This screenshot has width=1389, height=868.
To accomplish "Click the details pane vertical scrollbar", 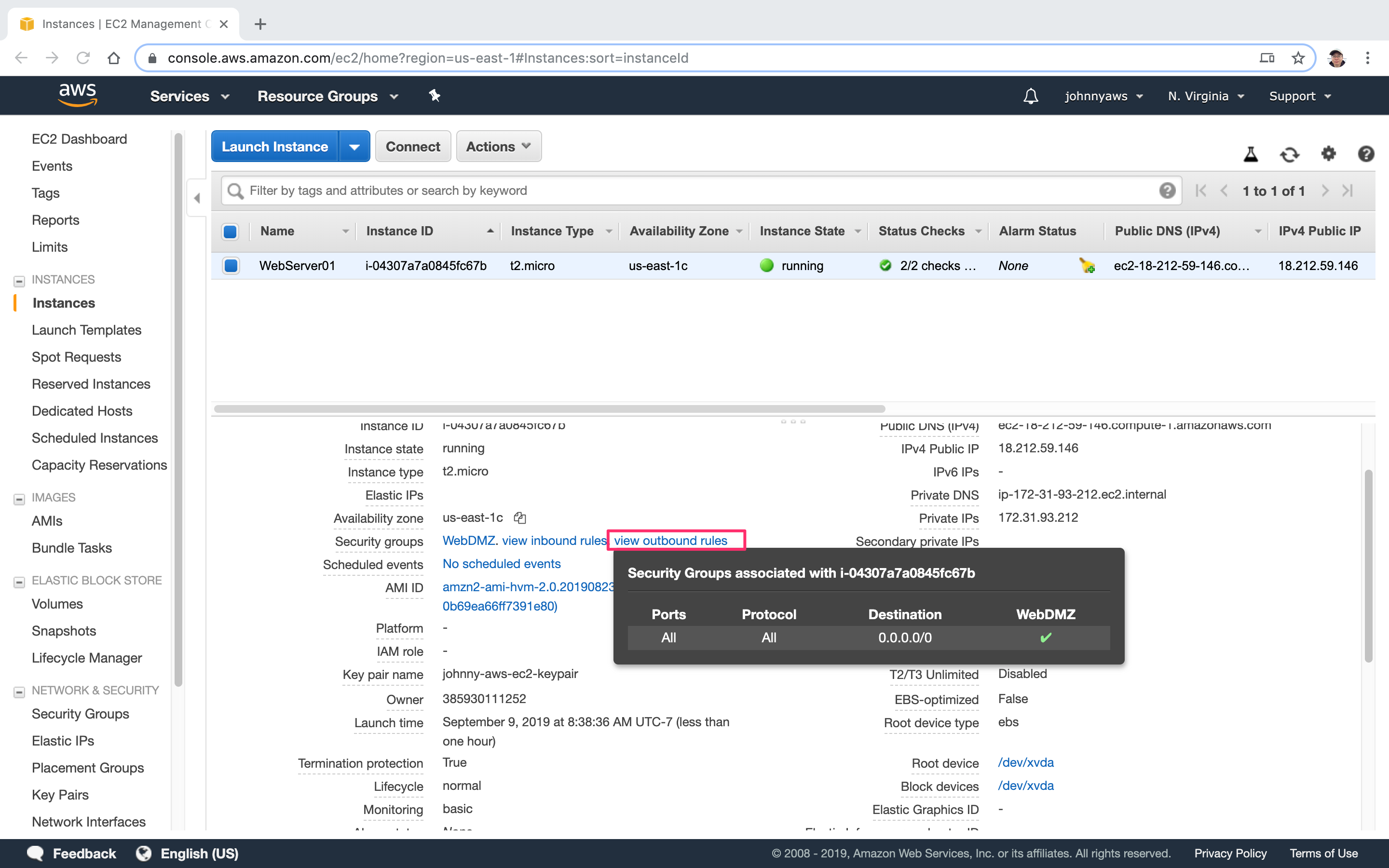I will point(1368,566).
